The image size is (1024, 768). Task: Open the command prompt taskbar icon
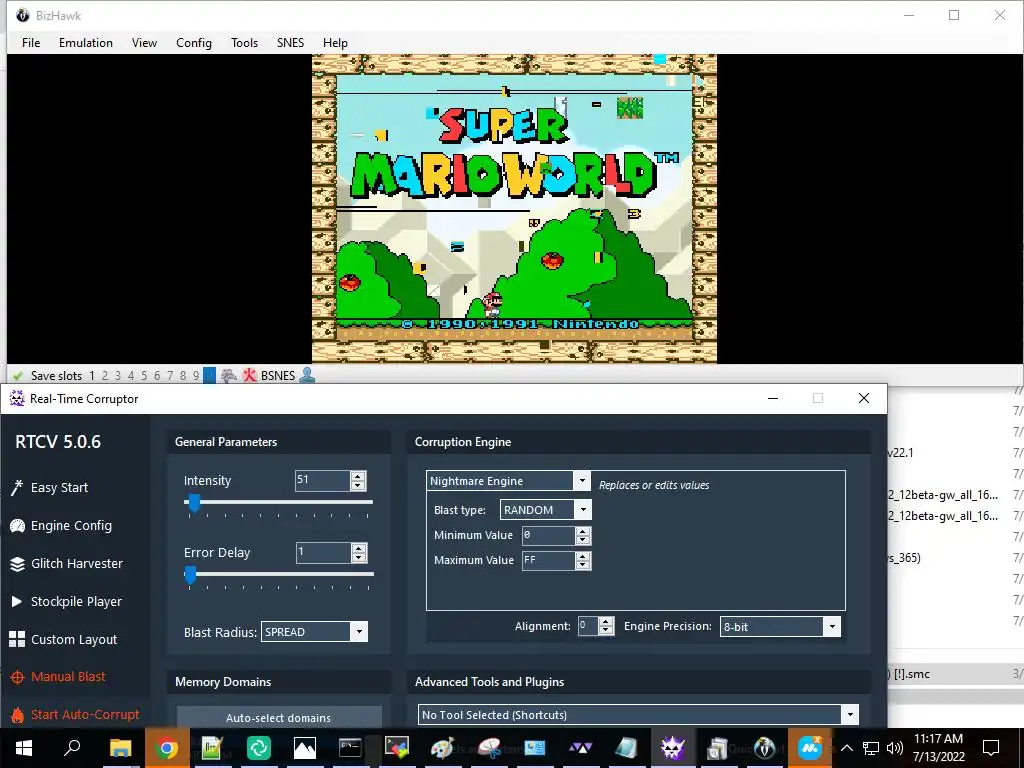pyautogui.click(x=350, y=747)
